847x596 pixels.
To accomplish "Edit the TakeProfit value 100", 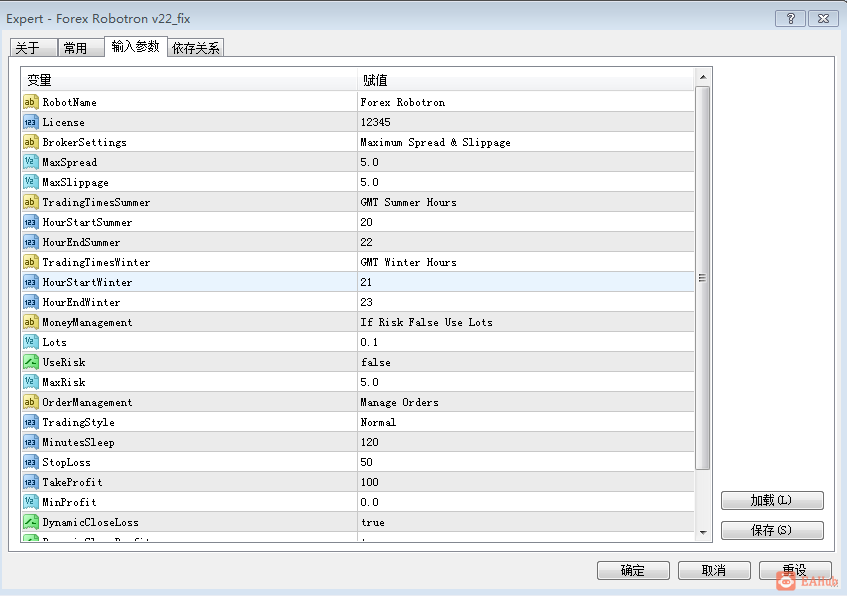I will (x=369, y=482).
